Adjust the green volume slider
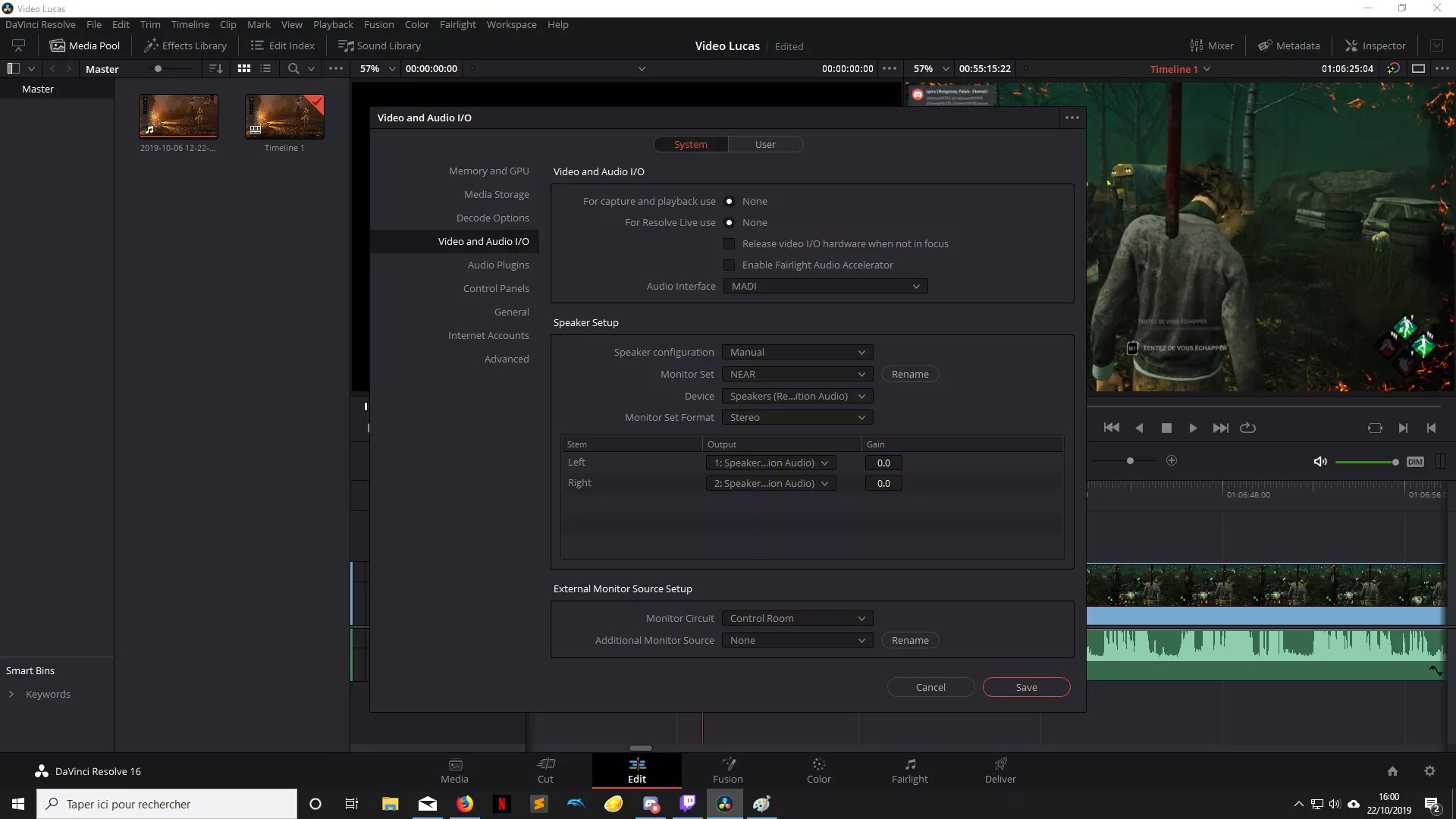Screen dimensions: 1456x819 click(1395, 462)
